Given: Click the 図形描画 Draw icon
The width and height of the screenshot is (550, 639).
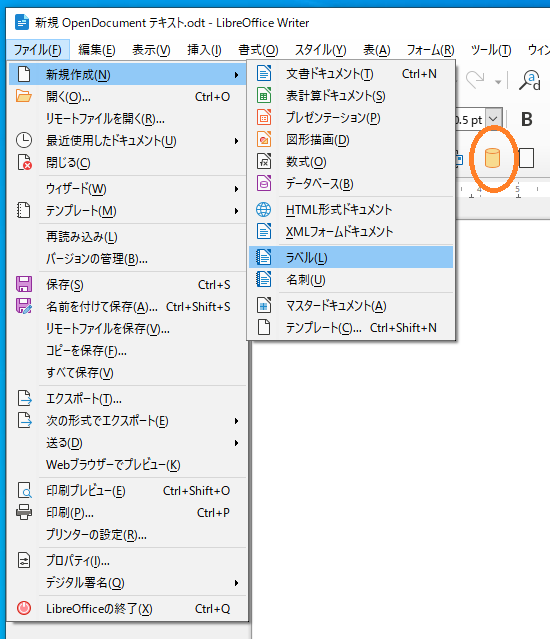Looking at the screenshot, I should click(264, 140).
